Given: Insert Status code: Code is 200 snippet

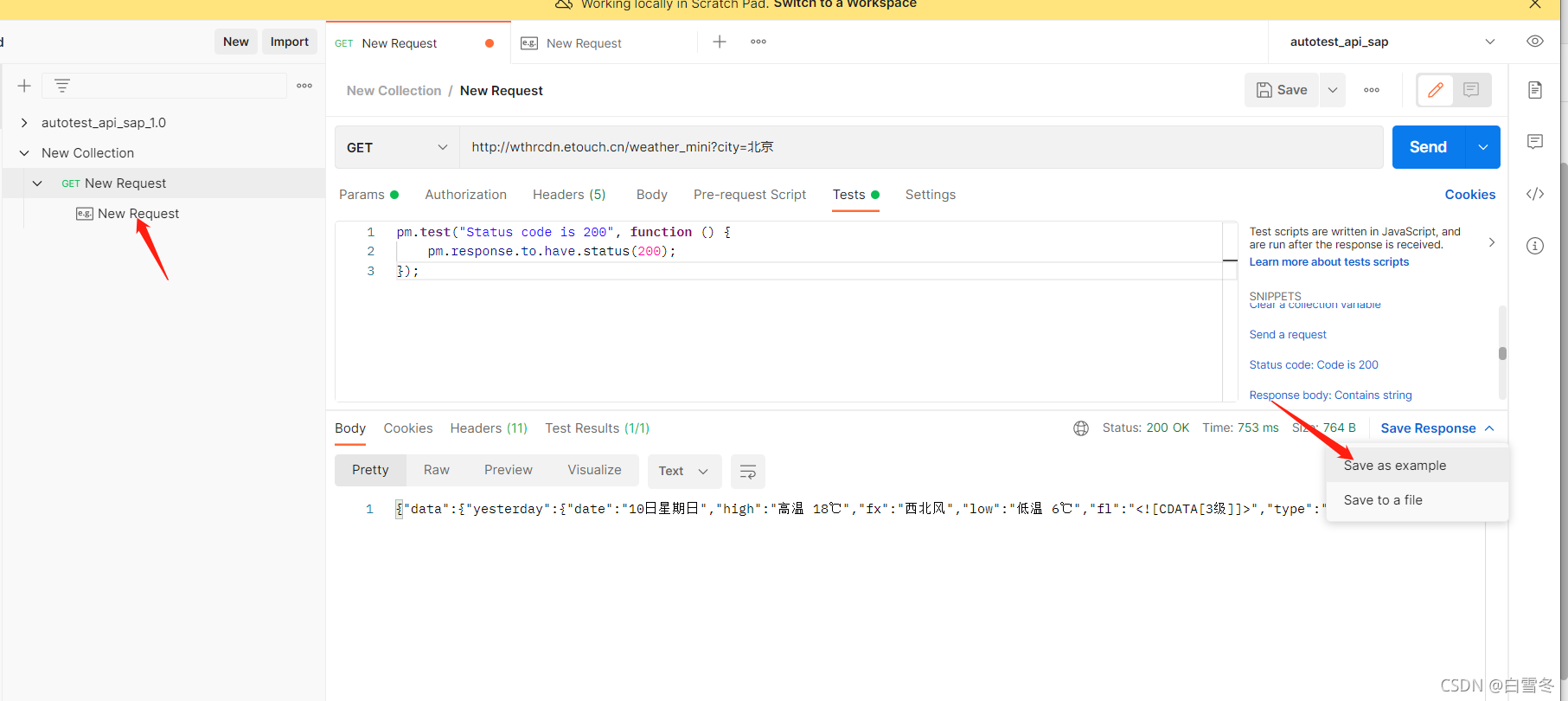Looking at the screenshot, I should click(1314, 365).
